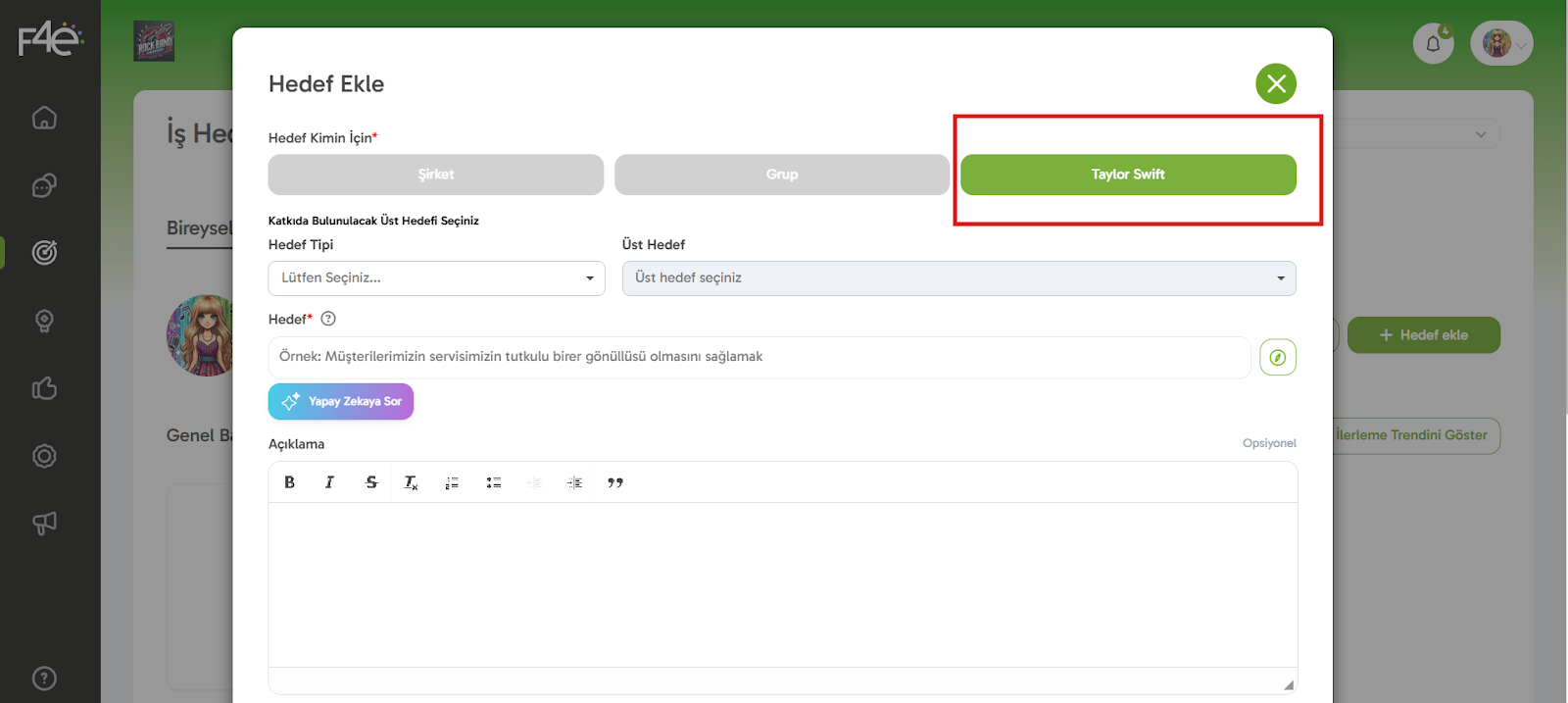
Task: Insert a numbered list
Action: (x=452, y=482)
